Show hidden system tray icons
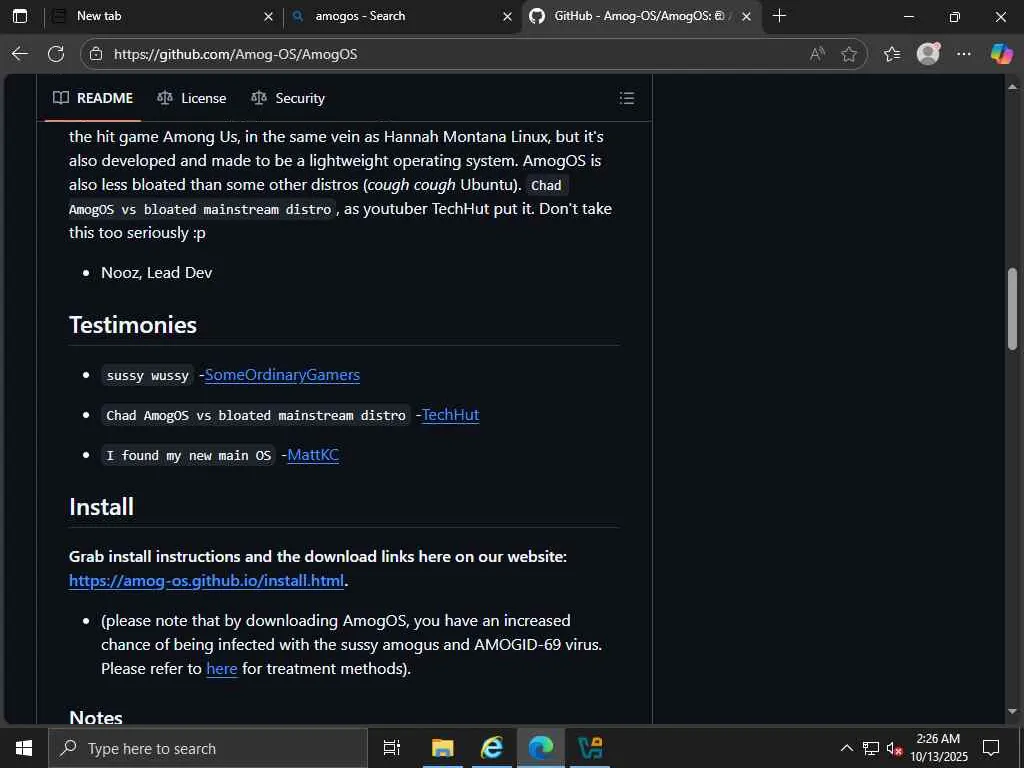Viewport: 1024px width, 768px height. [x=846, y=748]
